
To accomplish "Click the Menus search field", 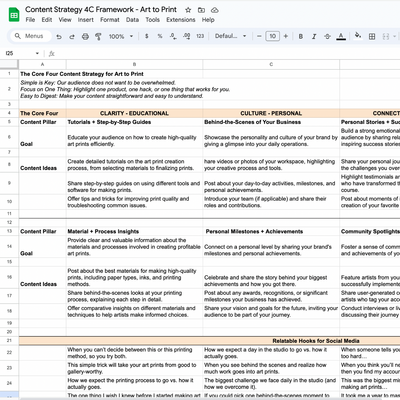I will (x=31, y=36).
